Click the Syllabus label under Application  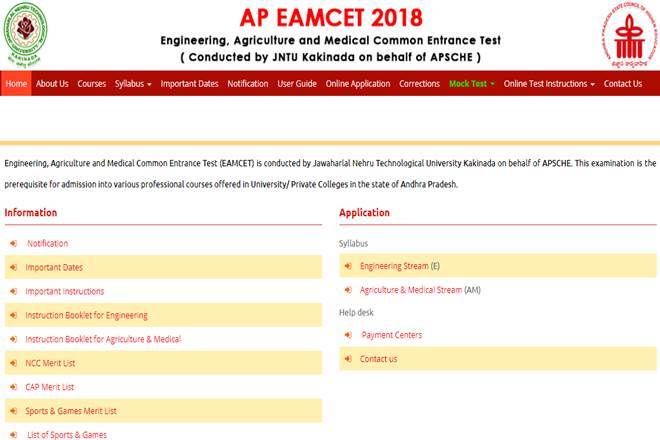click(x=354, y=243)
